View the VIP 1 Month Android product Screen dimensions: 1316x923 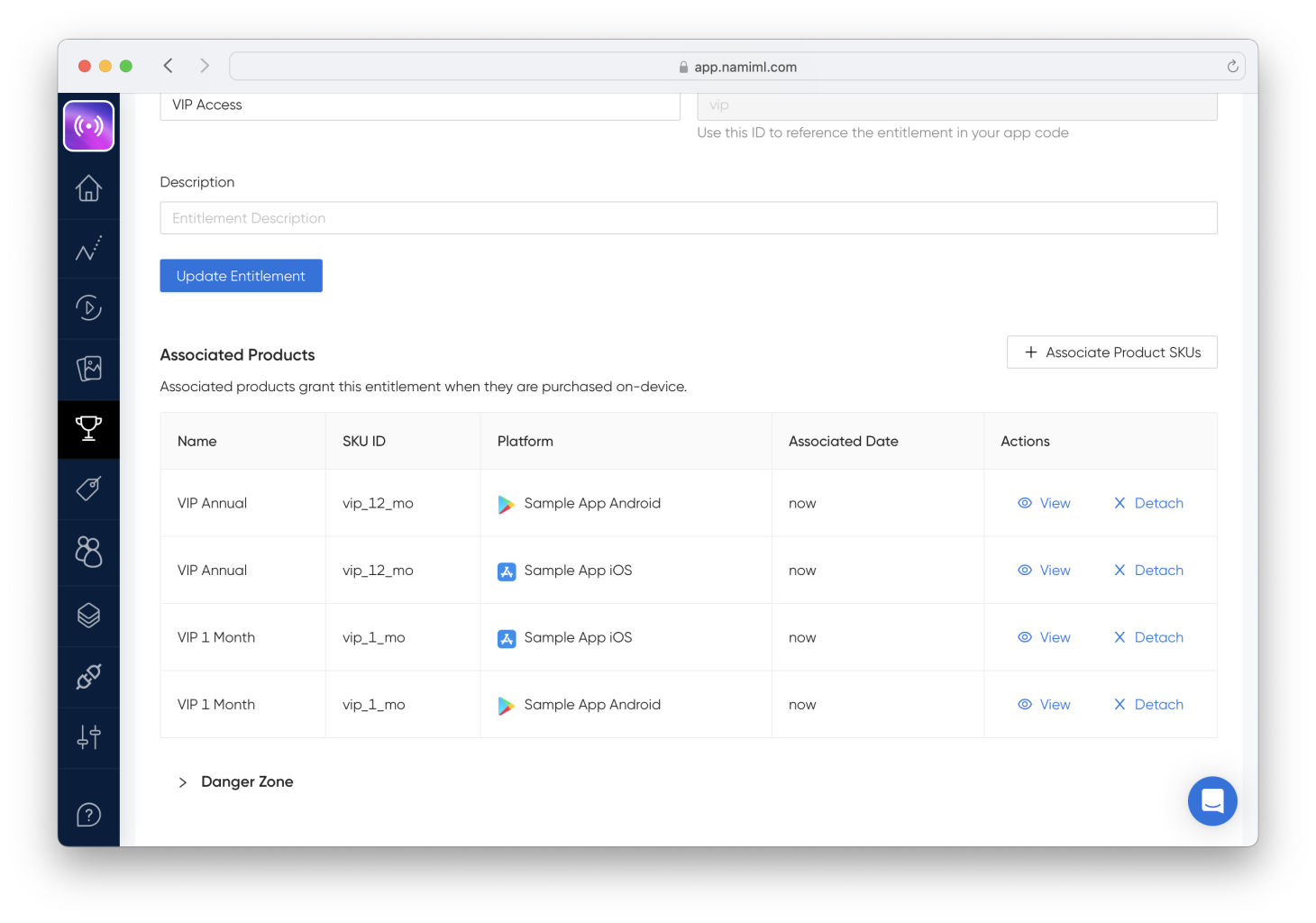click(x=1044, y=704)
